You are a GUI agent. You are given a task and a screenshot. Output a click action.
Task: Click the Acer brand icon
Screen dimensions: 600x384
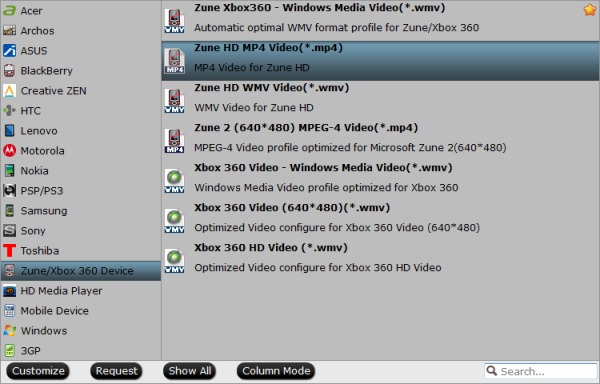click(9, 11)
